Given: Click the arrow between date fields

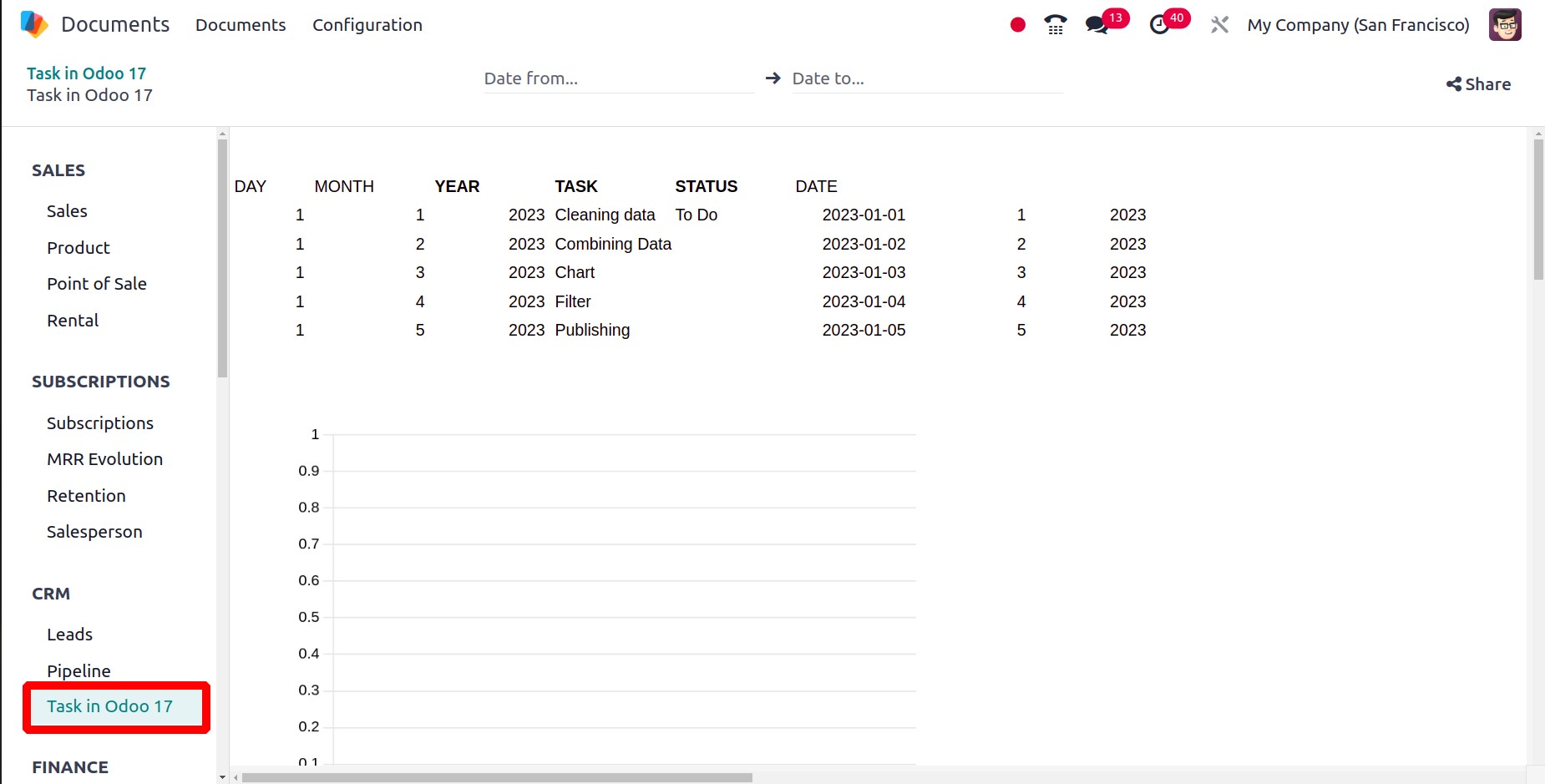Looking at the screenshot, I should point(773,78).
